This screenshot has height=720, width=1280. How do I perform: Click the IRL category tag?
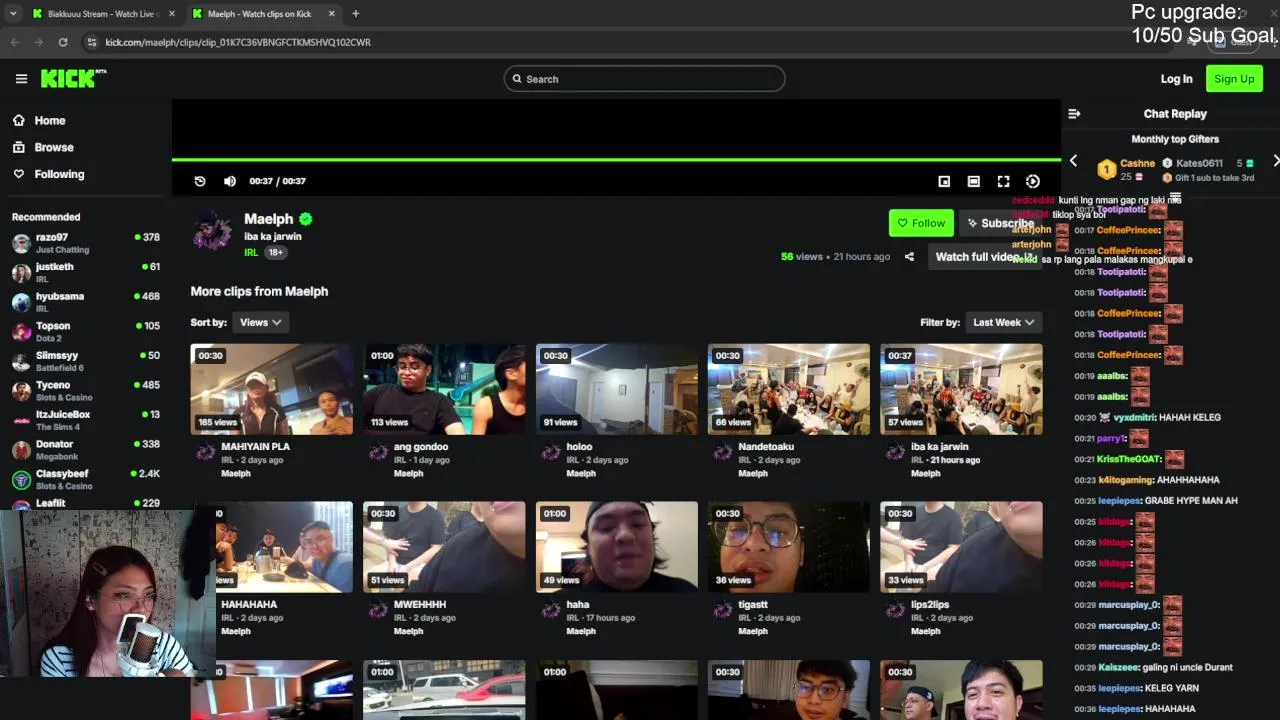pos(251,253)
